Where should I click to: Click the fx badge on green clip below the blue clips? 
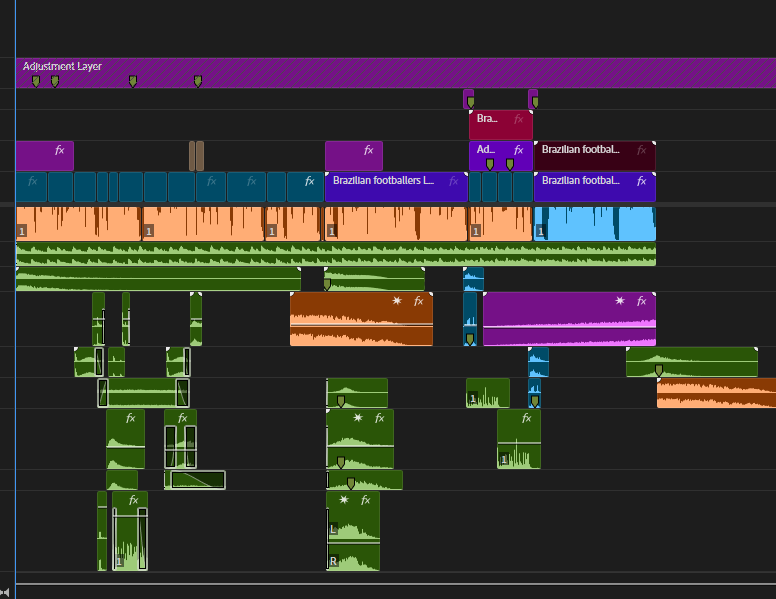pyautogui.click(x=527, y=419)
